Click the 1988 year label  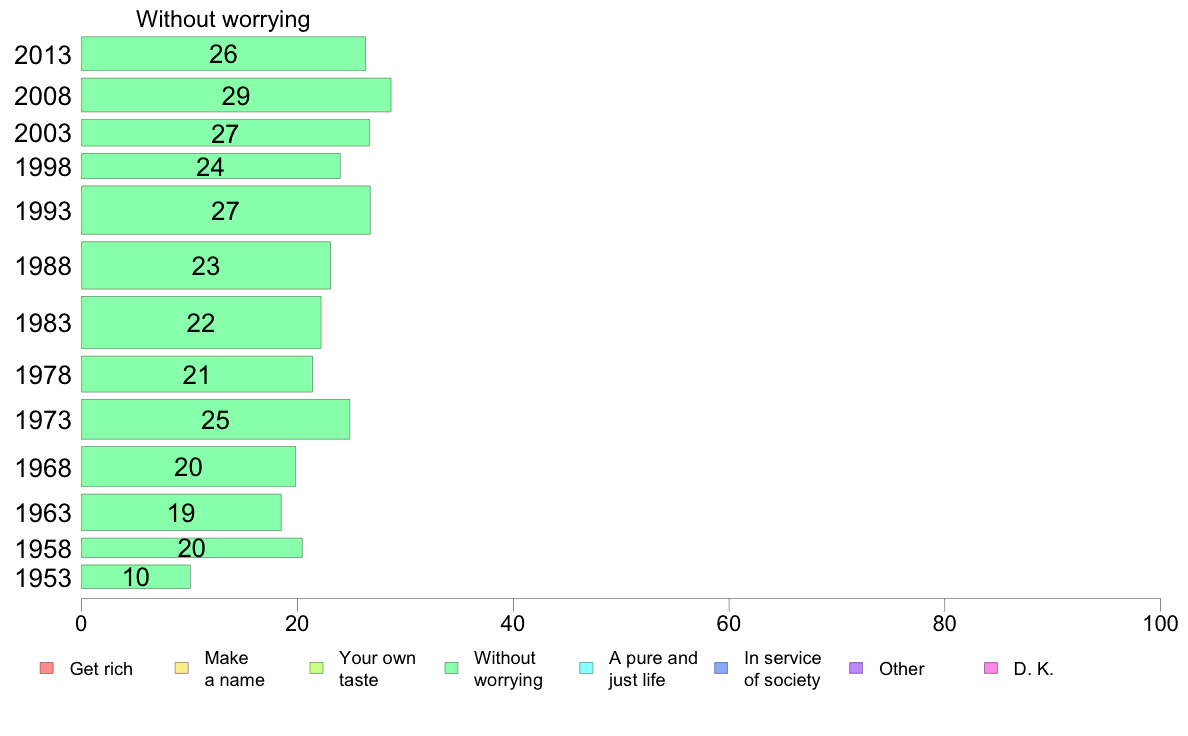click(43, 266)
